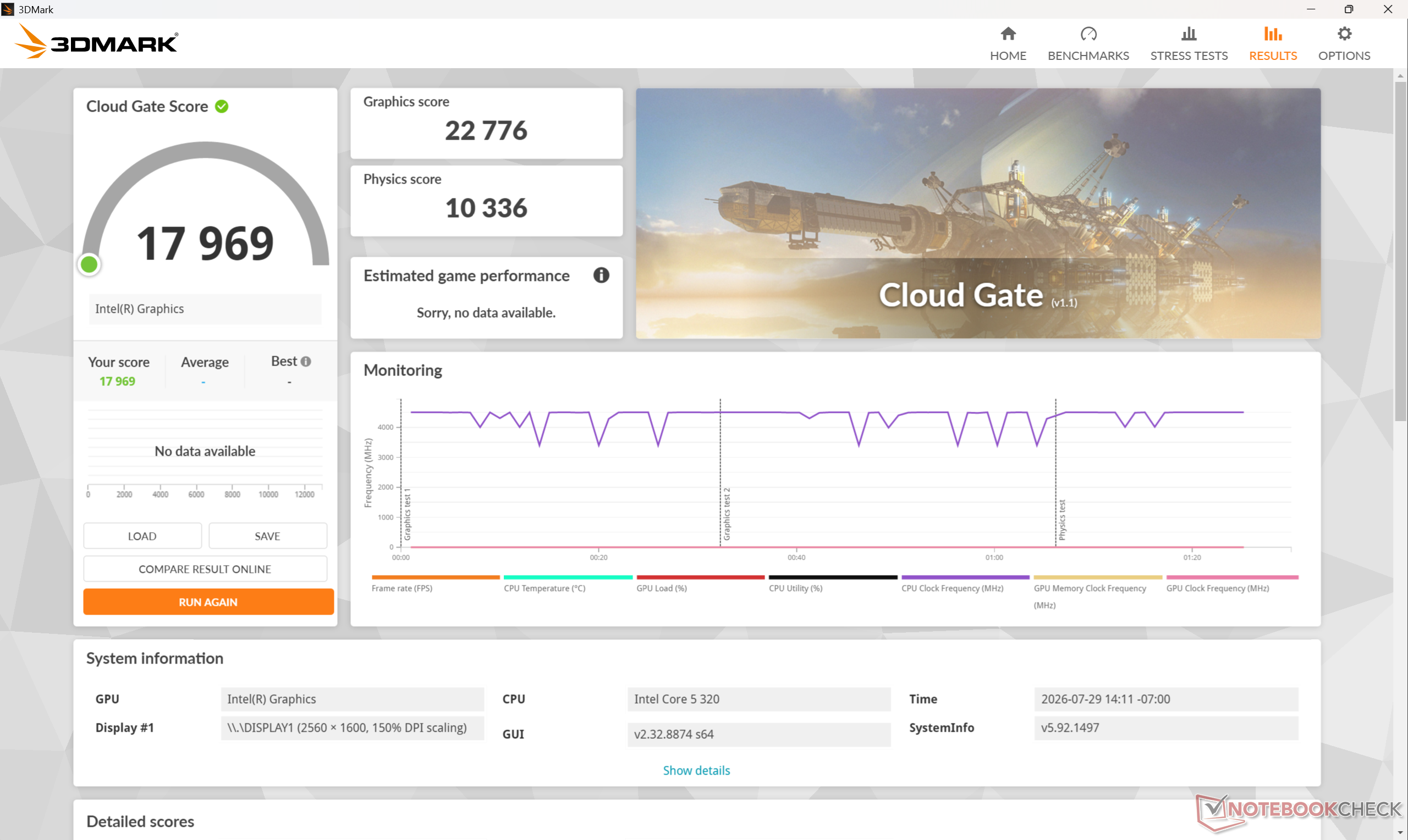Restore down the 3DMark window
Viewport: 1408px width, 840px height.
click(1349, 9)
